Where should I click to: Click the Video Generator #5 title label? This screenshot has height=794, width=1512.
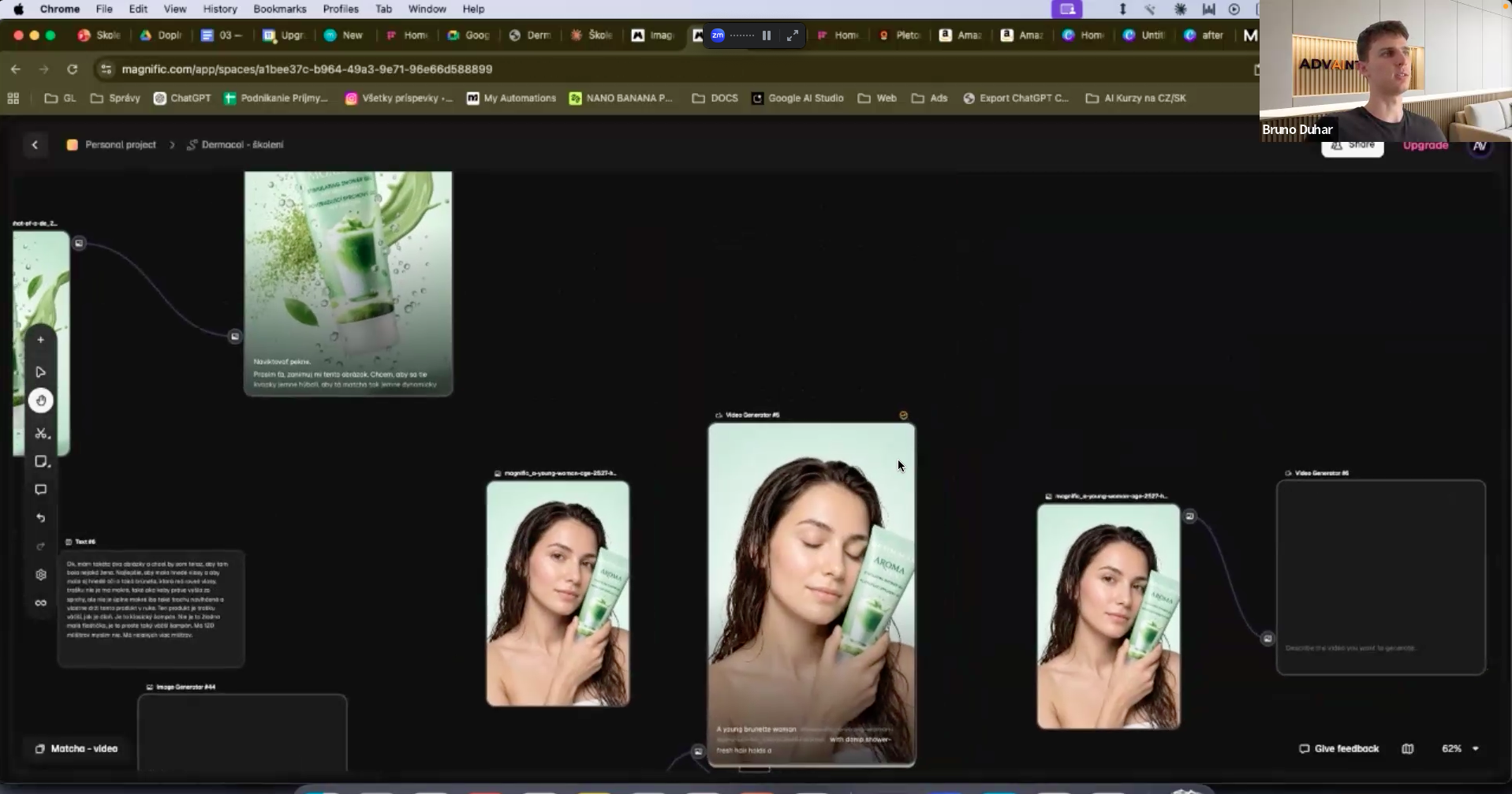click(x=752, y=415)
